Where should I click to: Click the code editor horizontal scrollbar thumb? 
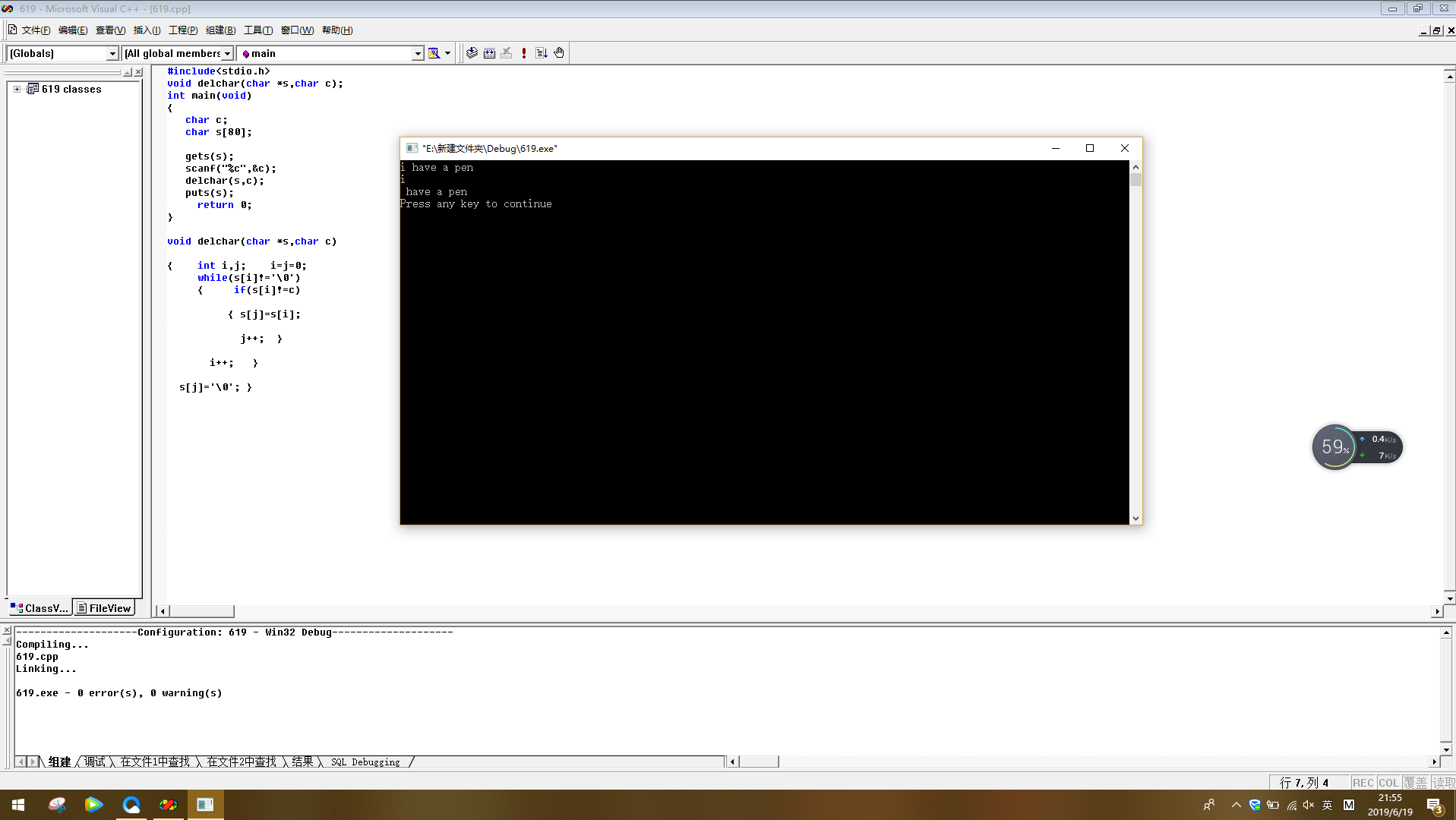click(201, 611)
